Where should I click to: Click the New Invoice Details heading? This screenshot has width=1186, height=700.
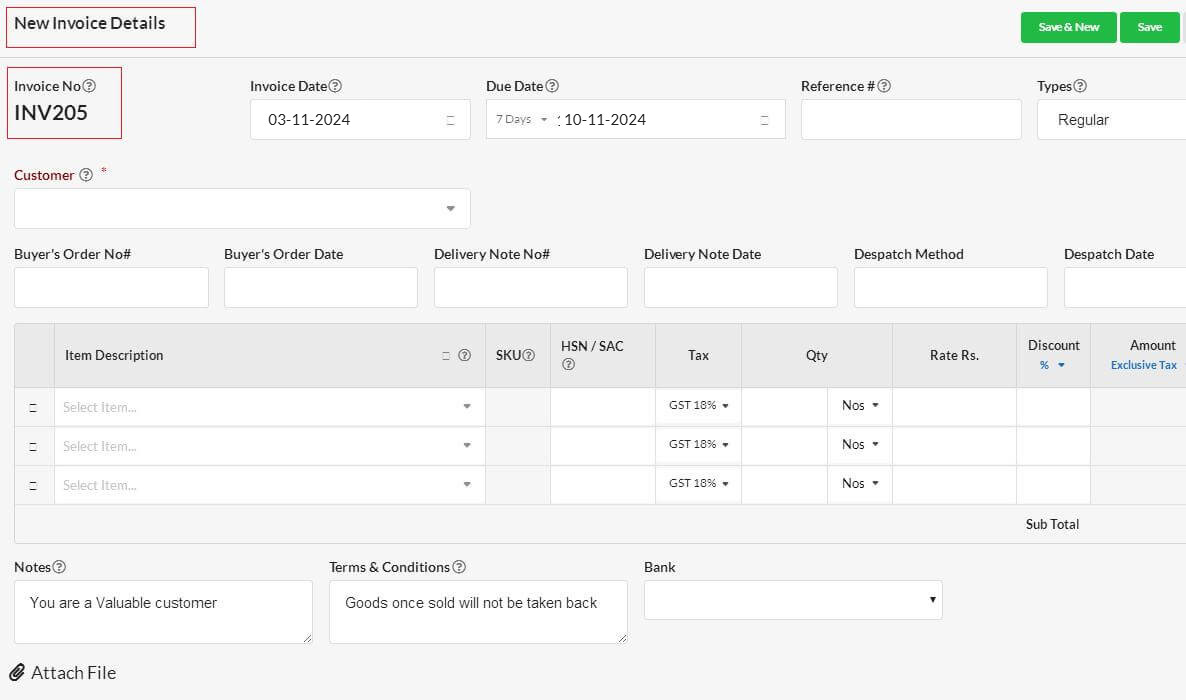click(89, 23)
